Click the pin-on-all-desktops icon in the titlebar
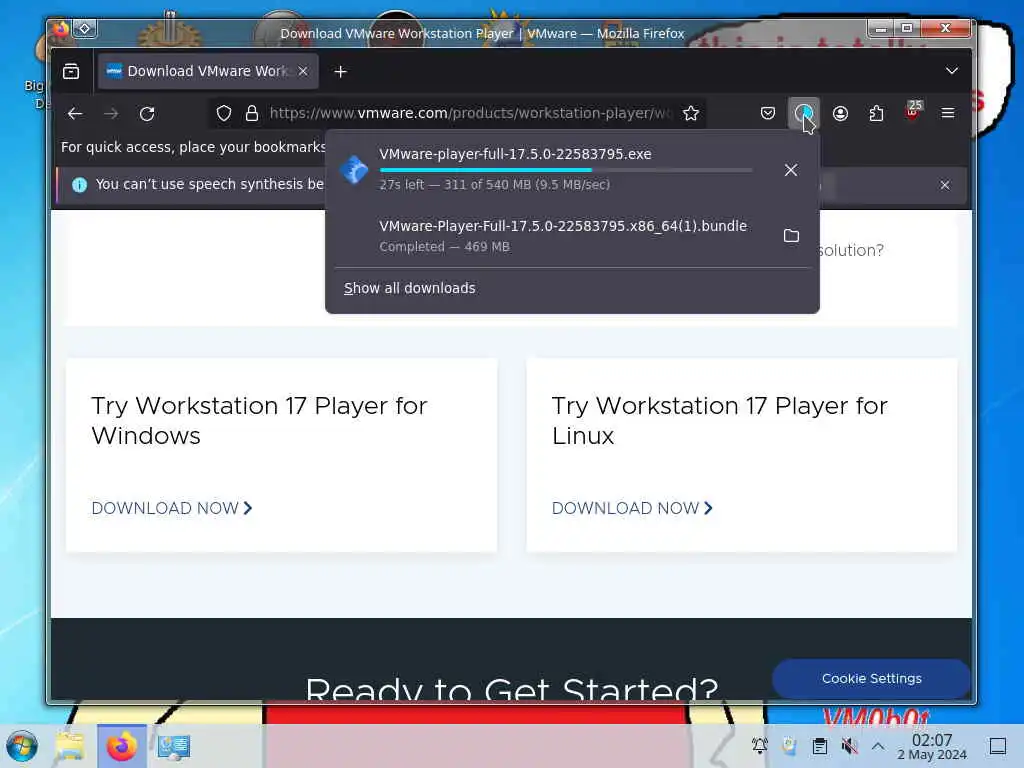Viewport: 1024px width, 768px height. click(x=85, y=28)
